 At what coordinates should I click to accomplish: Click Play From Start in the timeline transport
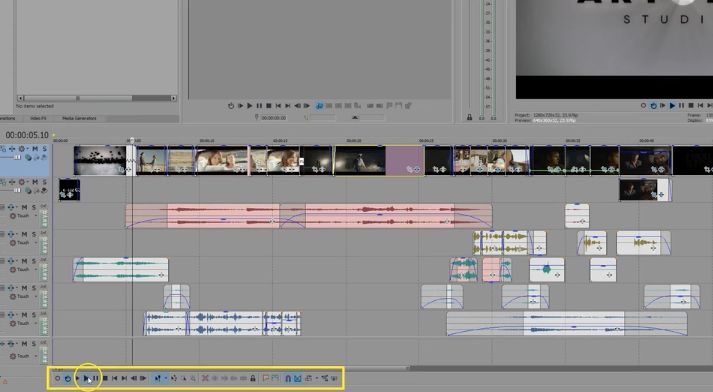point(78,378)
